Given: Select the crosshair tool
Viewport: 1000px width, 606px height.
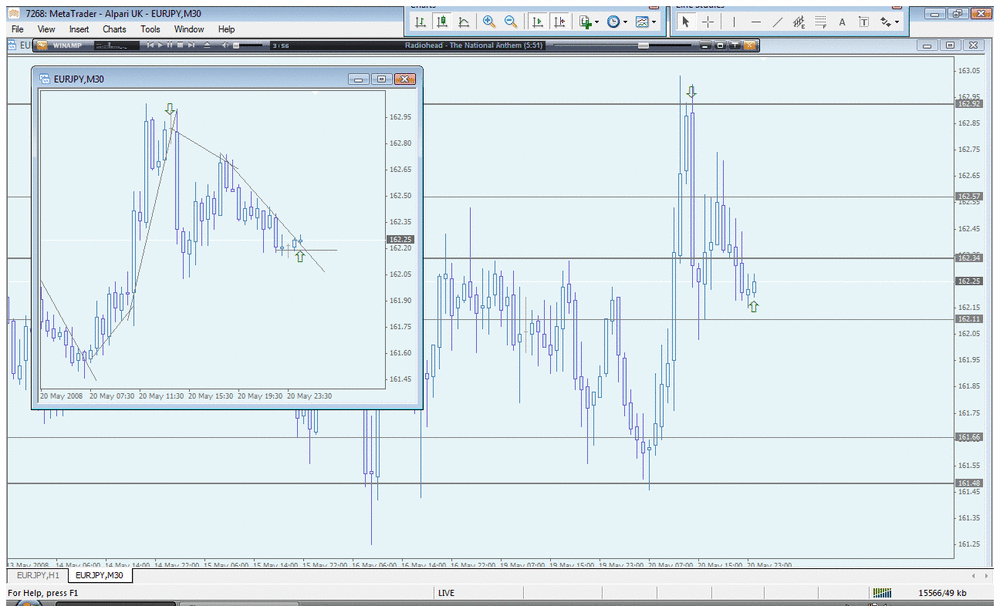Looking at the screenshot, I should coord(708,22).
